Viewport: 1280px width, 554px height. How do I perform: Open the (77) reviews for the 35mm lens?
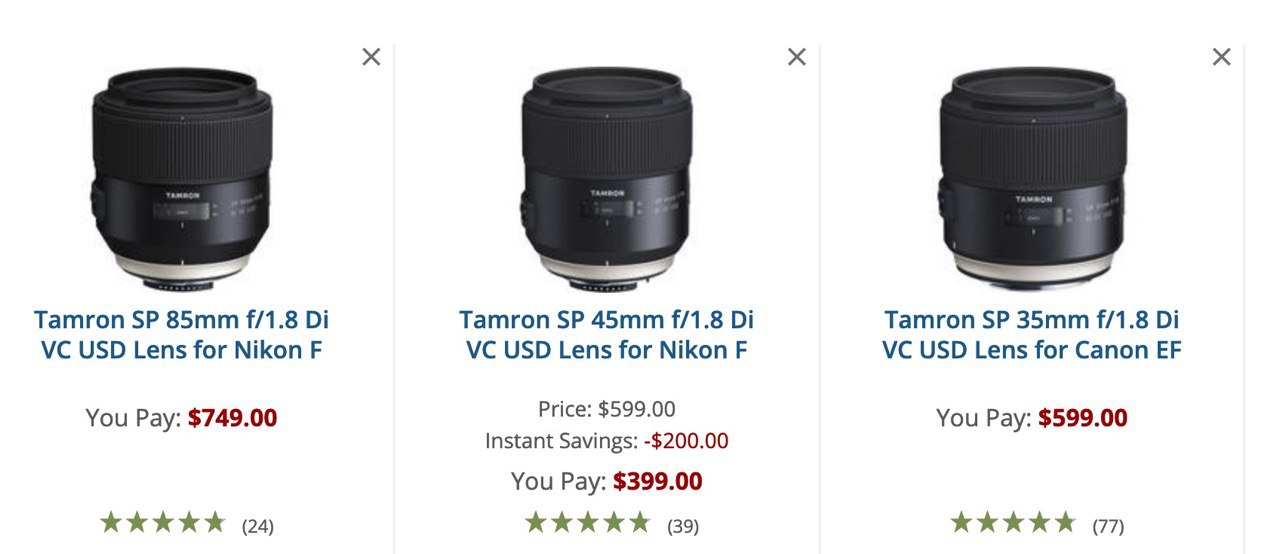coord(1108,525)
